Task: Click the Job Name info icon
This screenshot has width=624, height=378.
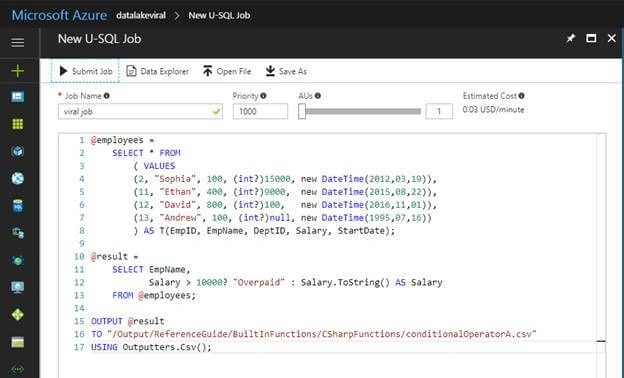Action: 107,96
